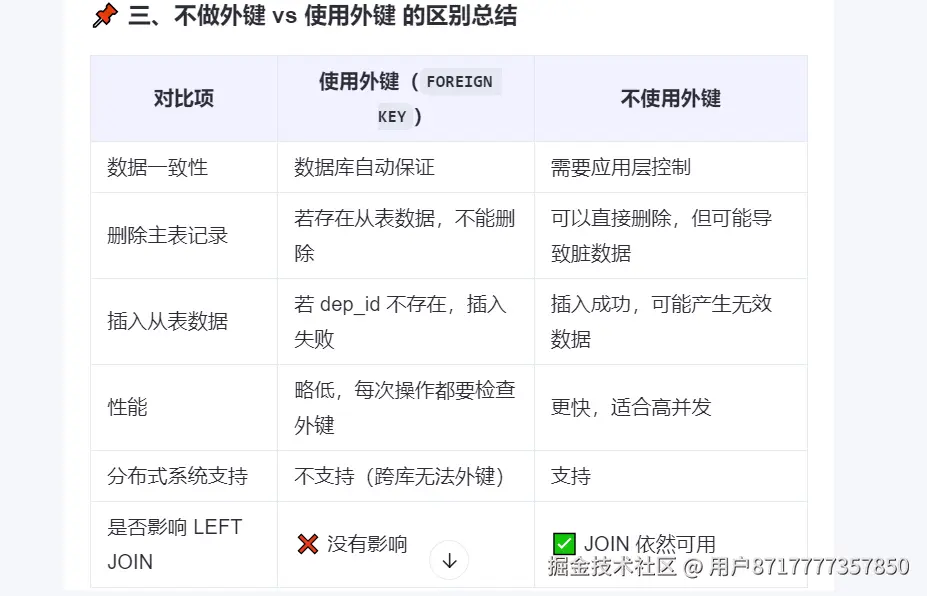Click the 数据一致性 row label
This screenshot has width=927, height=596.
(x=157, y=167)
